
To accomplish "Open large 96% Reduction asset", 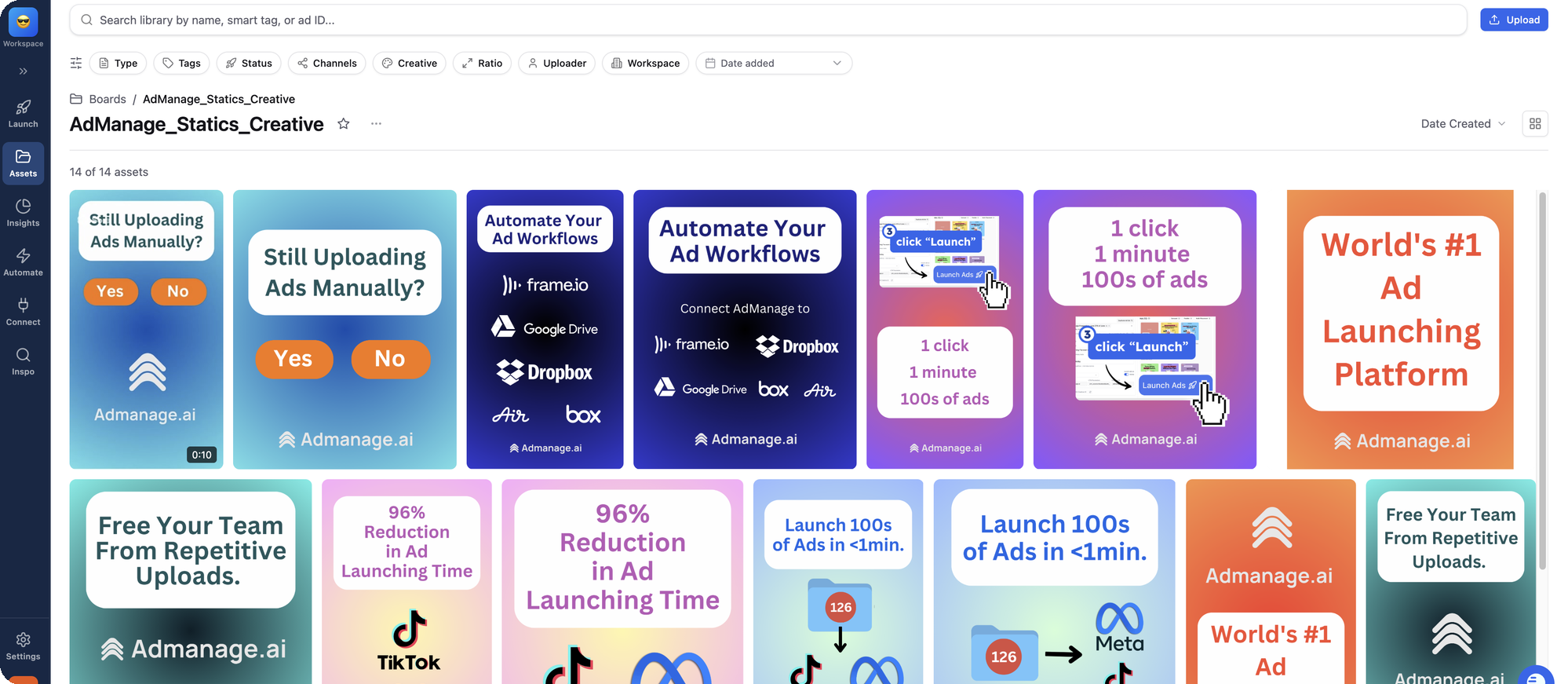I will [x=622, y=581].
